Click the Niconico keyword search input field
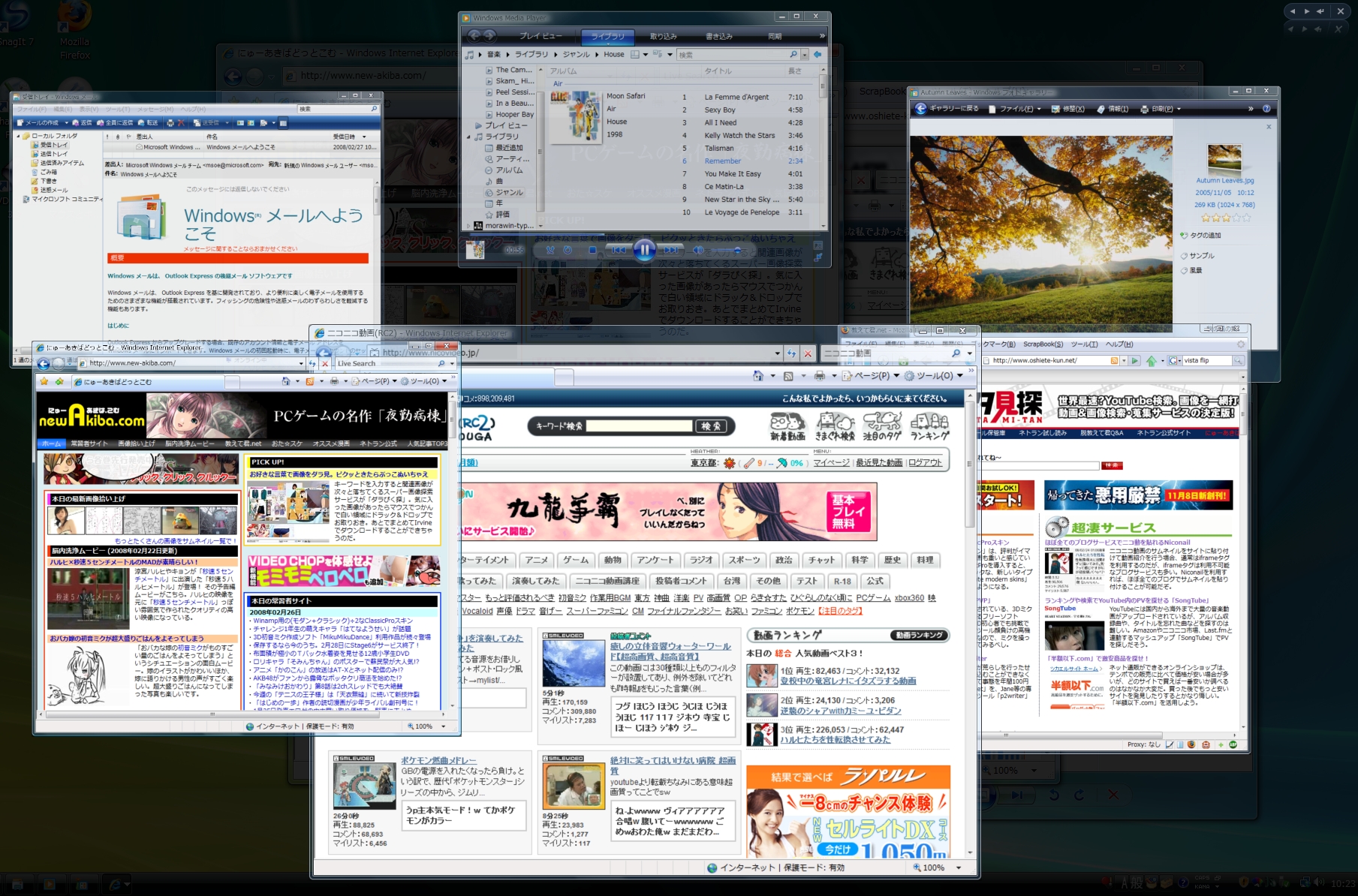The height and width of the screenshot is (896, 1358). (638, 425)
